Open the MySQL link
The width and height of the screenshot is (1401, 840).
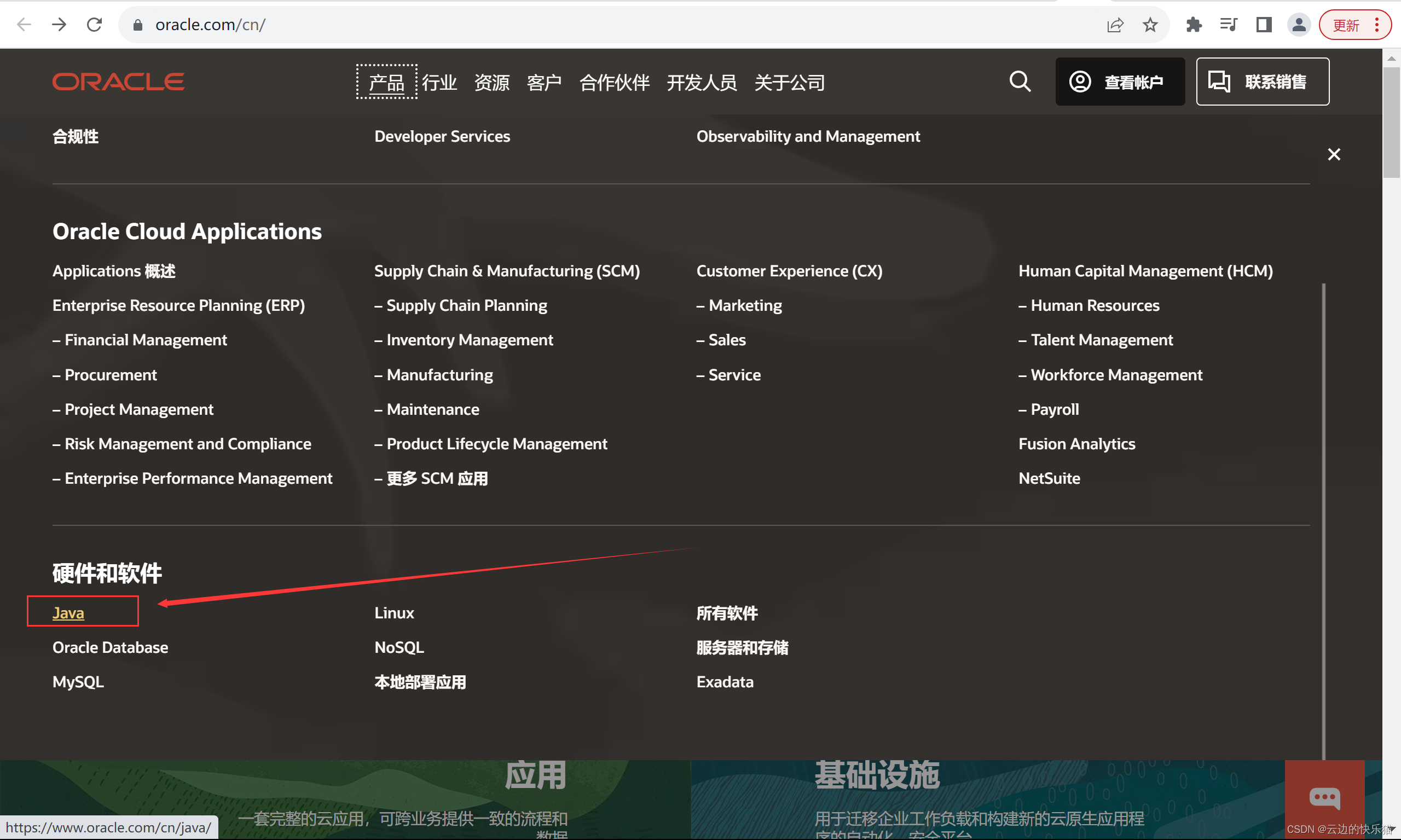click(78, 681)
